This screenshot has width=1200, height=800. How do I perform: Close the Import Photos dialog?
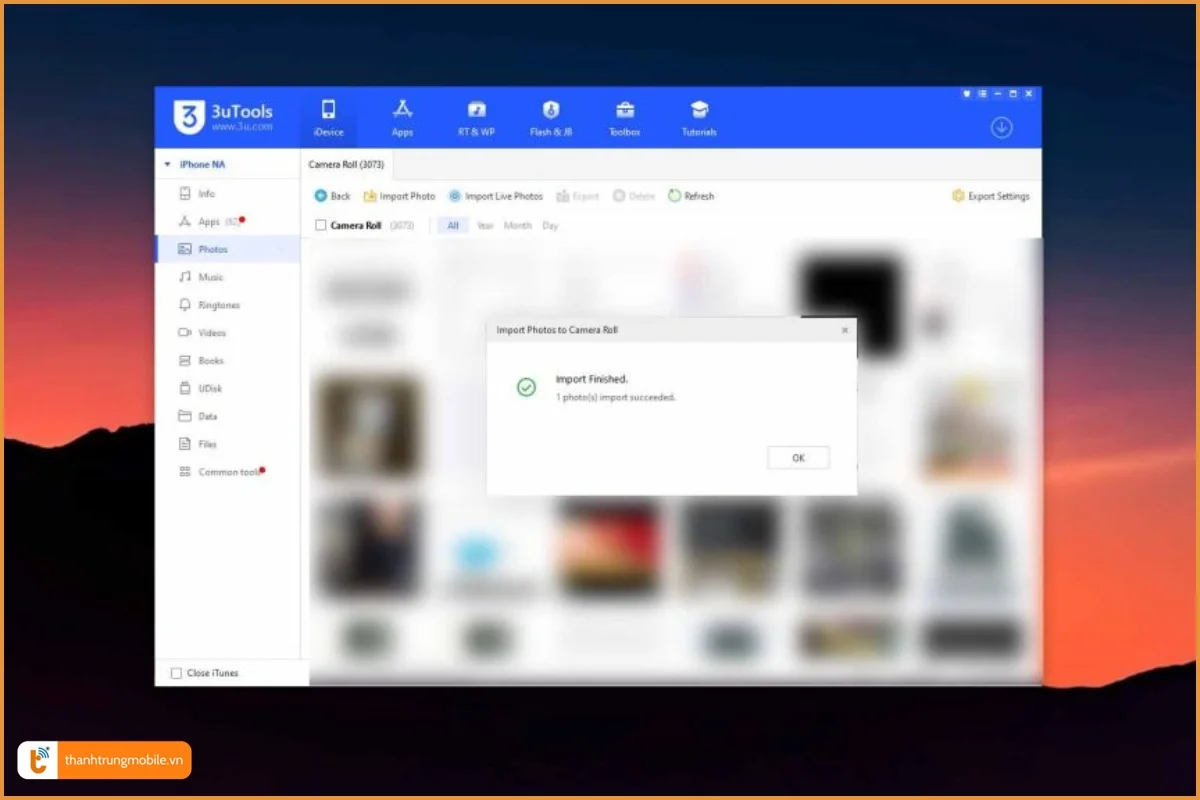pos(844,330)
